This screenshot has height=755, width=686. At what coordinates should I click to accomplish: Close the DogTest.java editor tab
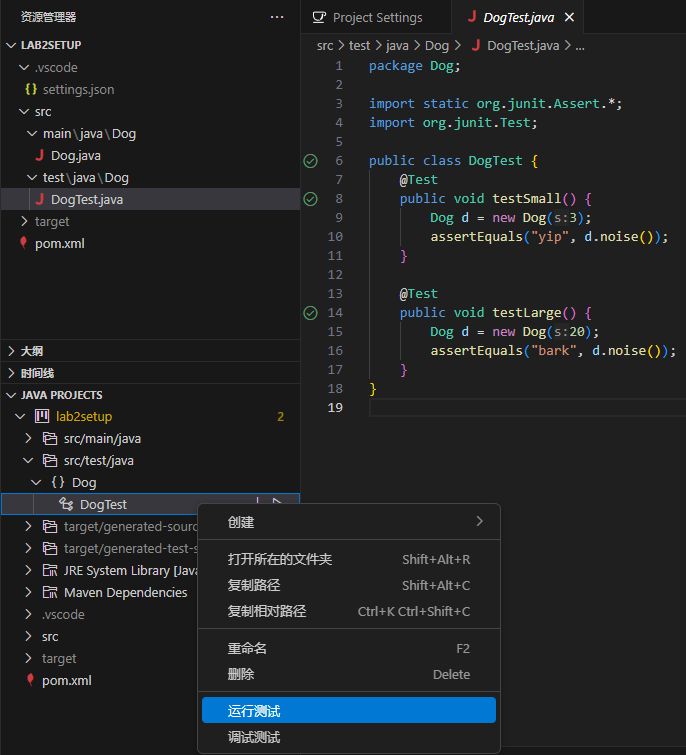(x=569, y=18)
